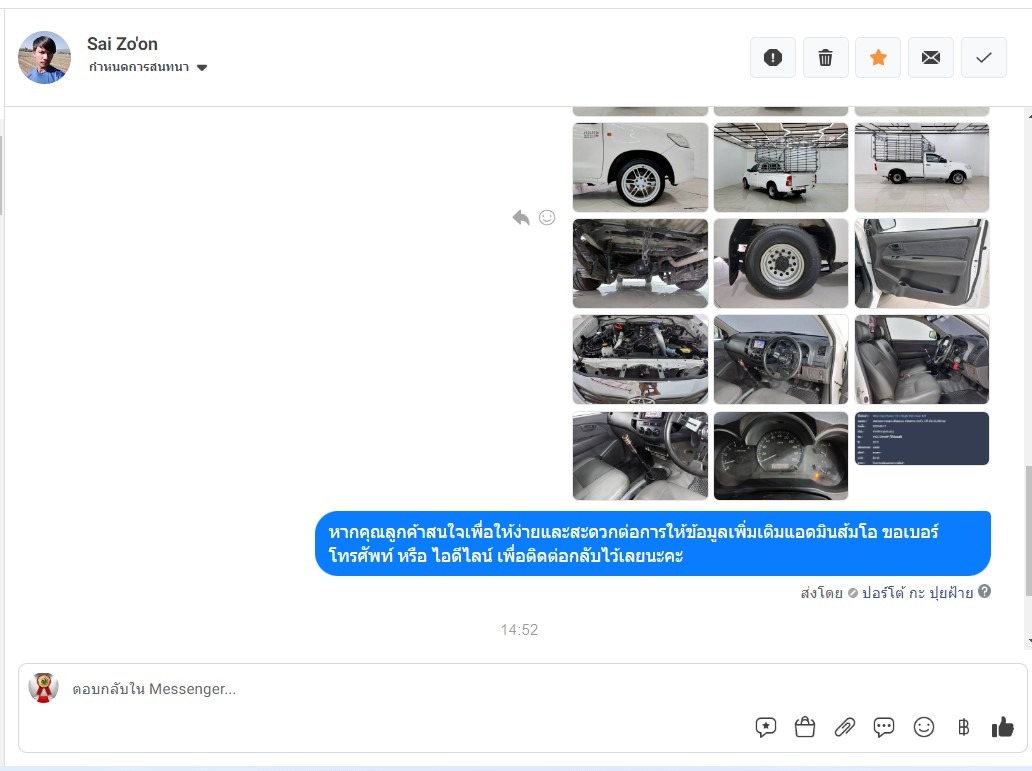1032x771 pixels.
Task: Mark conversation unread with envelope icon
Action: point(931,58)
